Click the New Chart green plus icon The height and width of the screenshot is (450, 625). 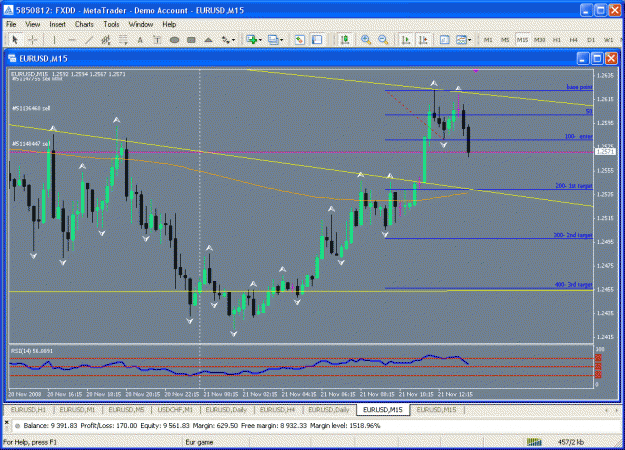click(x=252, y=40)
